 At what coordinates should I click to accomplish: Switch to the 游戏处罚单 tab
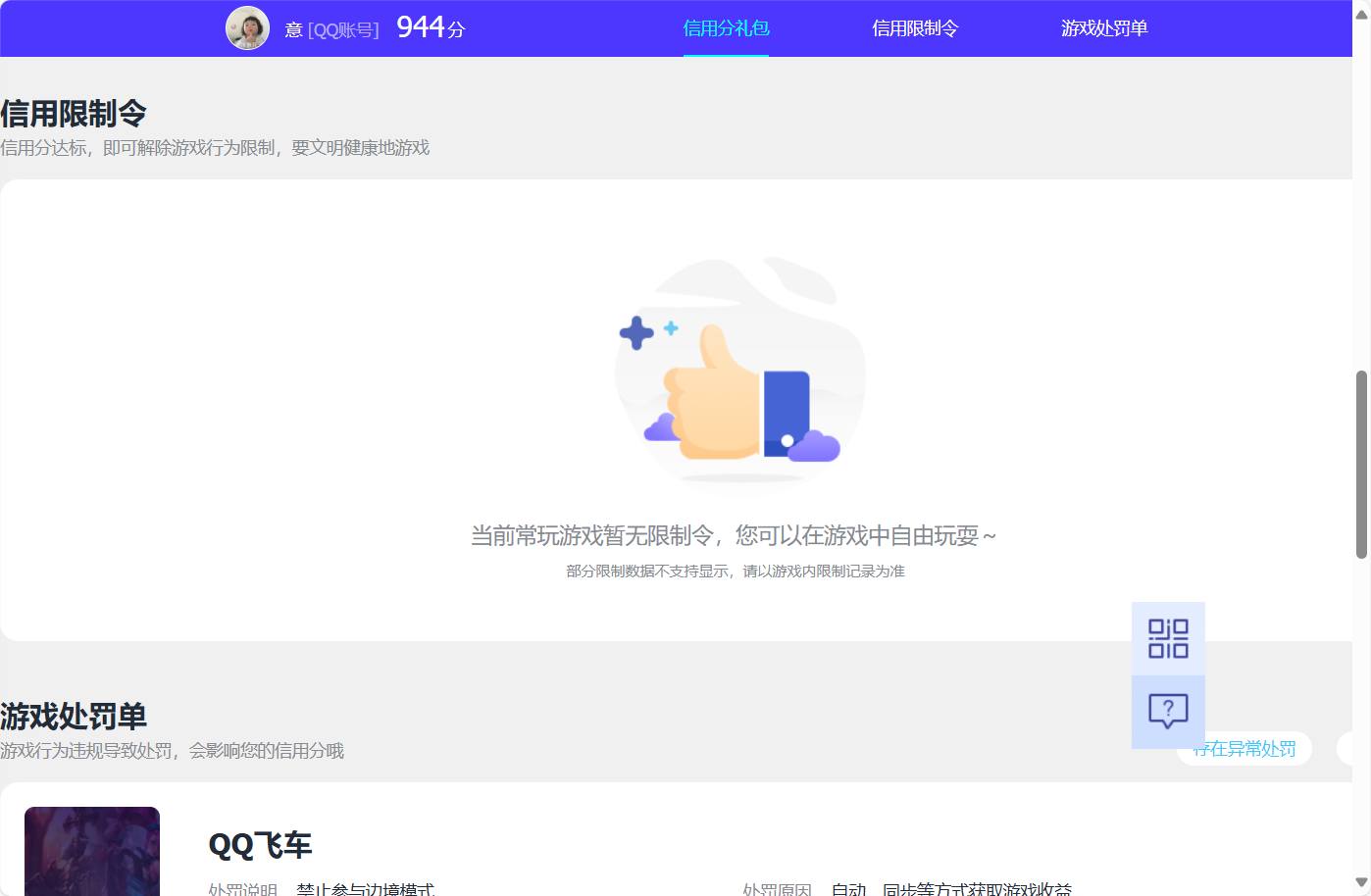[1103, 28]
